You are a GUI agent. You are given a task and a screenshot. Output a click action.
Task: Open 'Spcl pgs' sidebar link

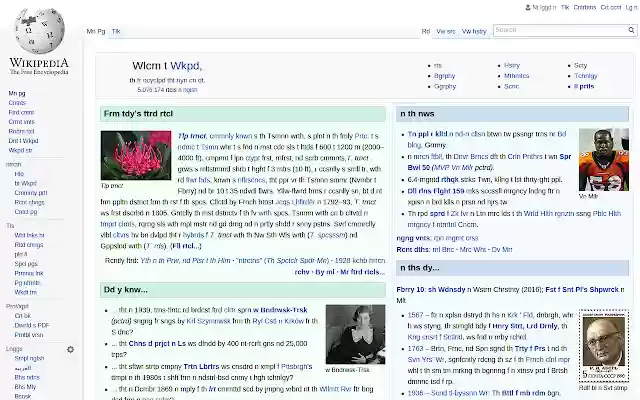pos(26,264)
